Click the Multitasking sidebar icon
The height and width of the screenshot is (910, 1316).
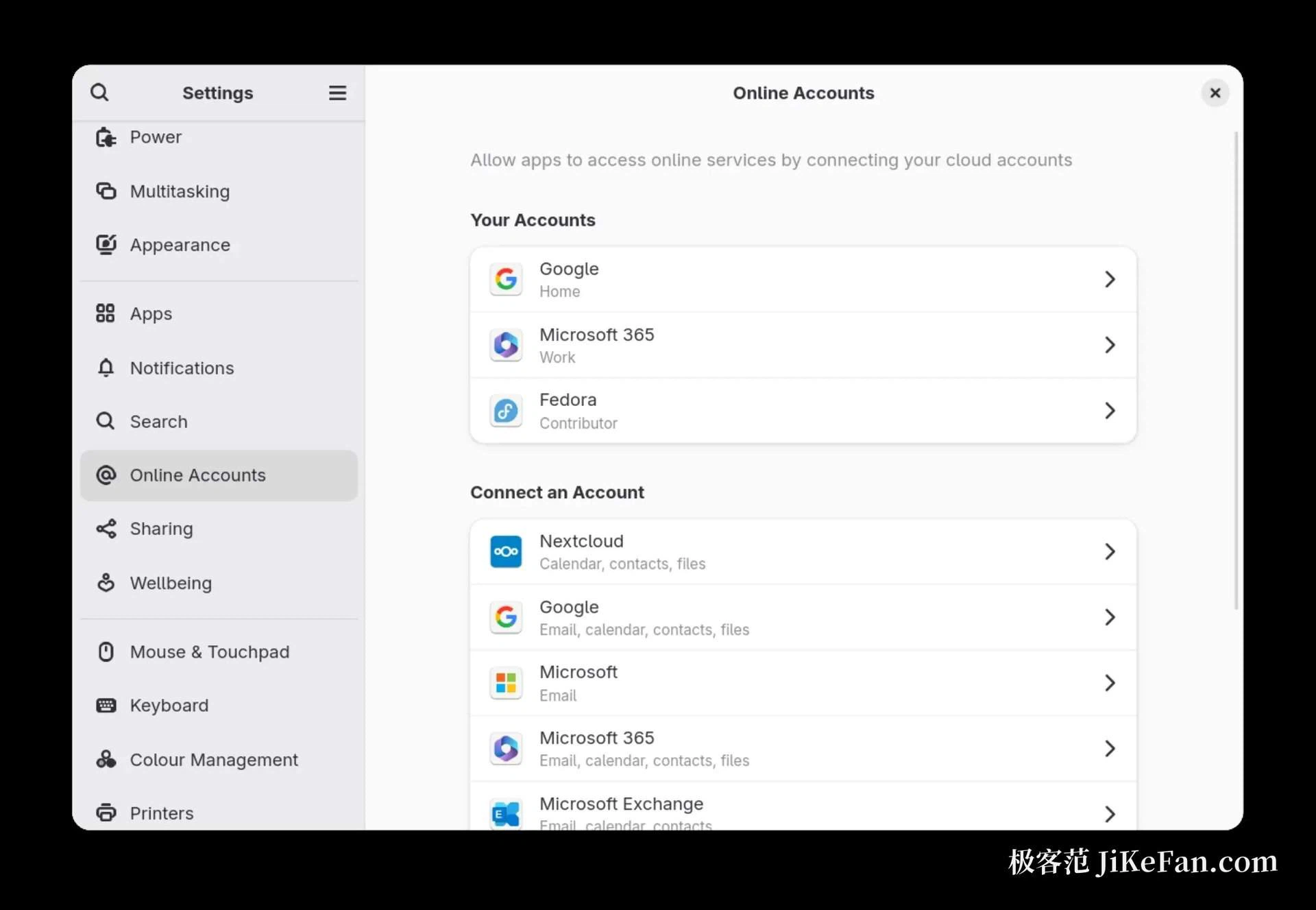pyautogui.click(x=106, y=191)
